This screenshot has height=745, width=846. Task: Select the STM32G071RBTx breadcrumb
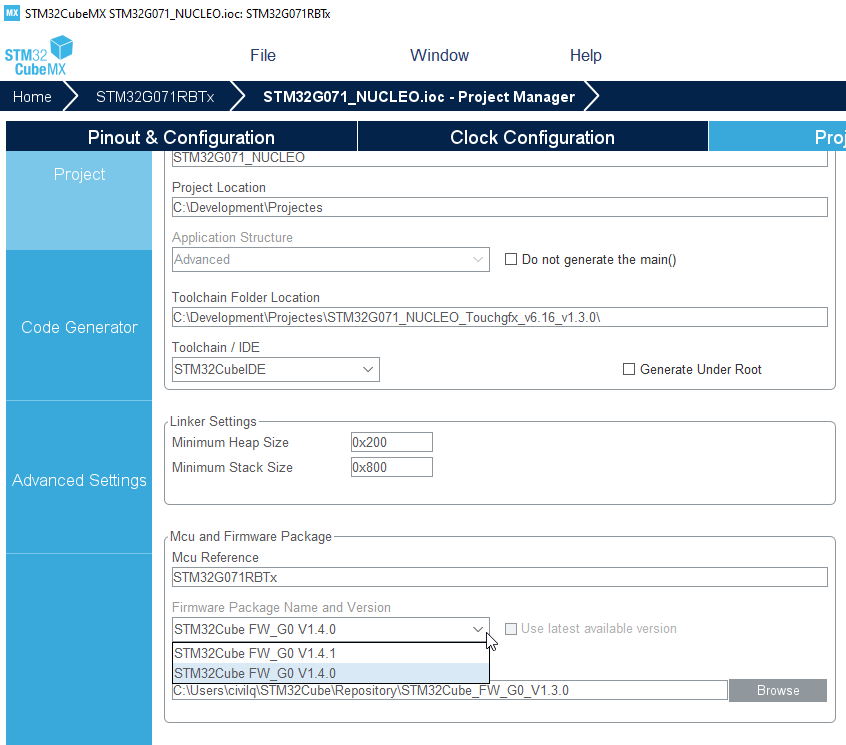coord(155,97)
